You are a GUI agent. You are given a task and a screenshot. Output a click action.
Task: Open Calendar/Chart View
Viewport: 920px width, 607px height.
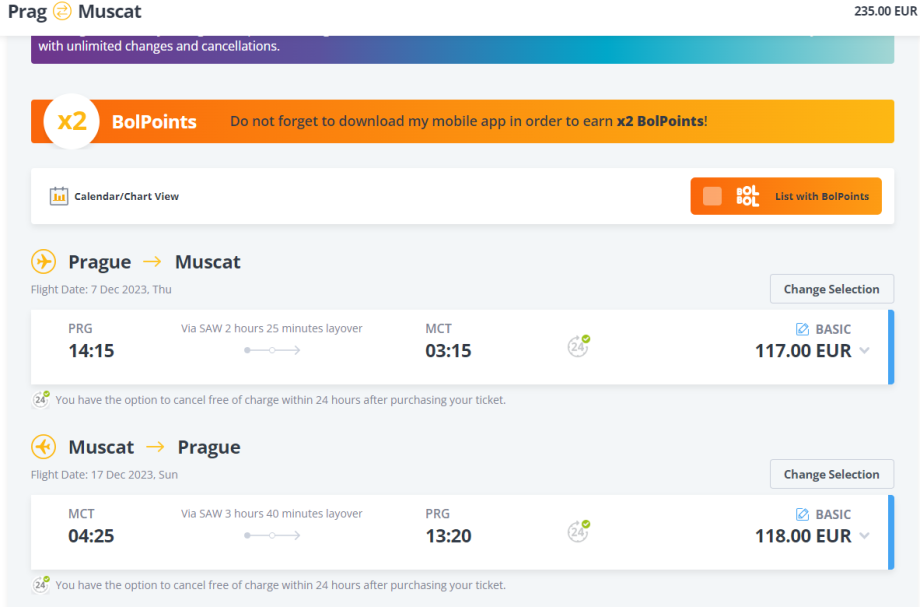[x=126, y=197]
